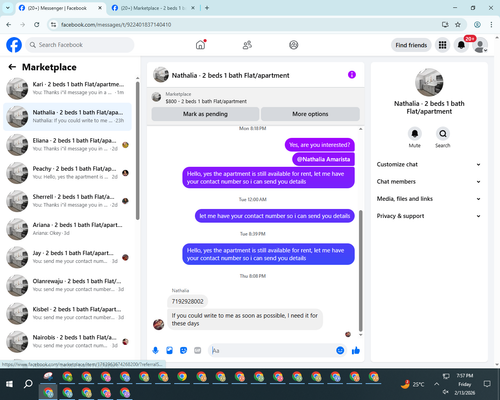Click More options button
The image size is (500, 400).
(310, 114)
